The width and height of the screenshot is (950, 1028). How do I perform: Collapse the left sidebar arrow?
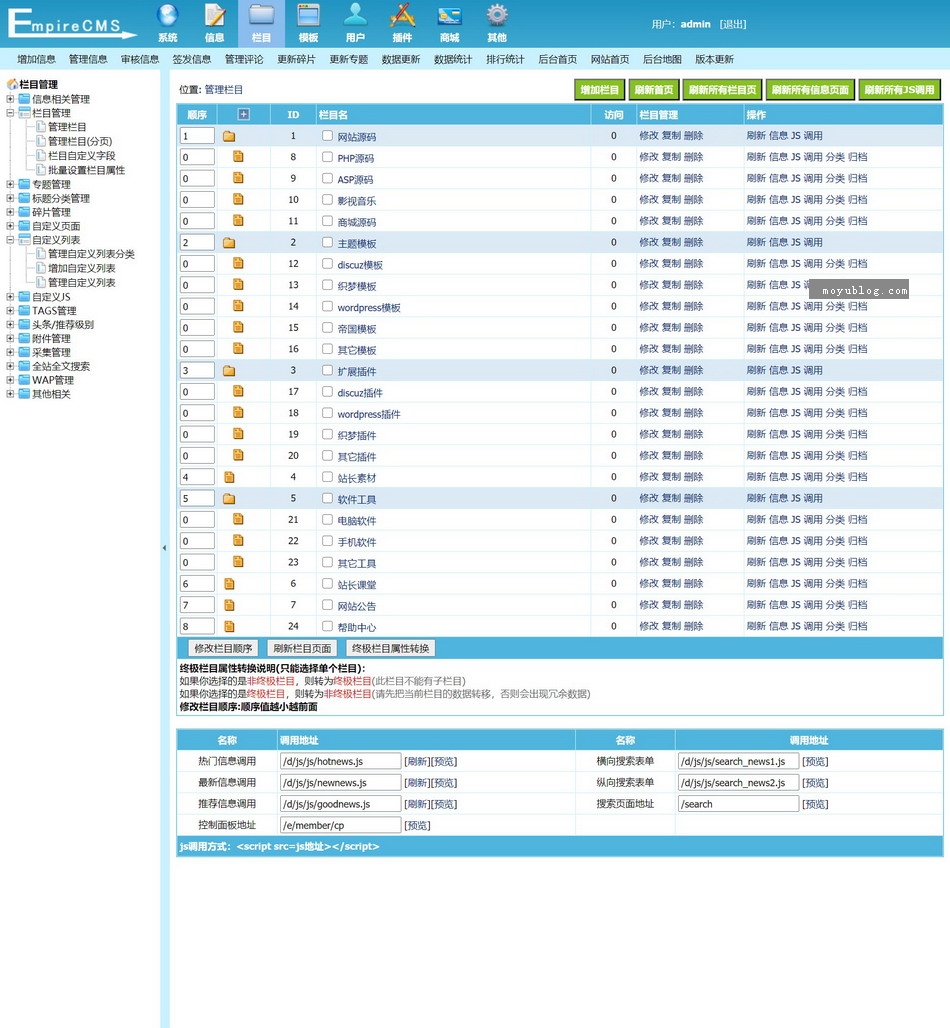[164, 548]
